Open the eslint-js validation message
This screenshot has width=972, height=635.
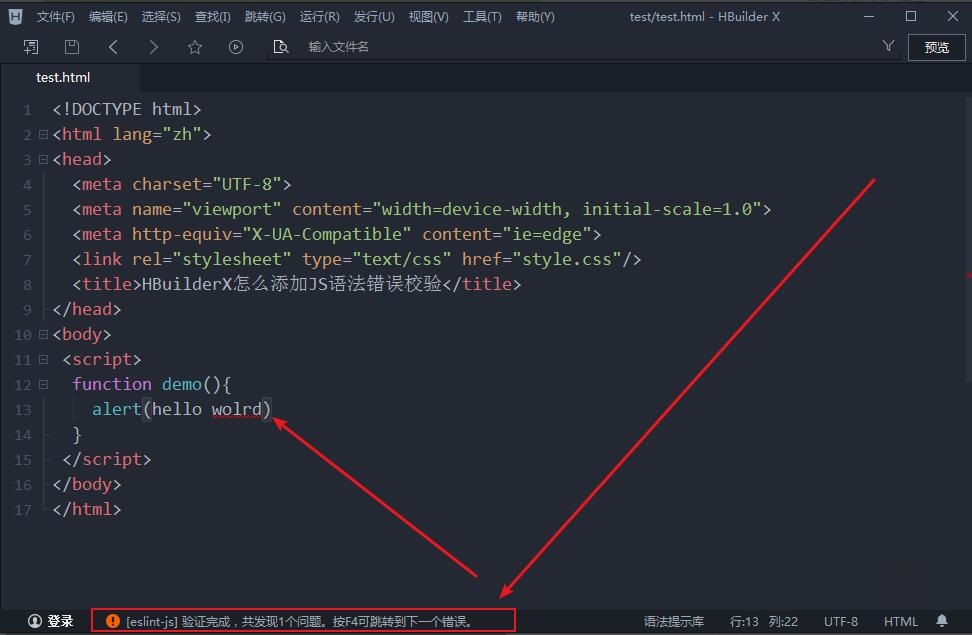299,621
